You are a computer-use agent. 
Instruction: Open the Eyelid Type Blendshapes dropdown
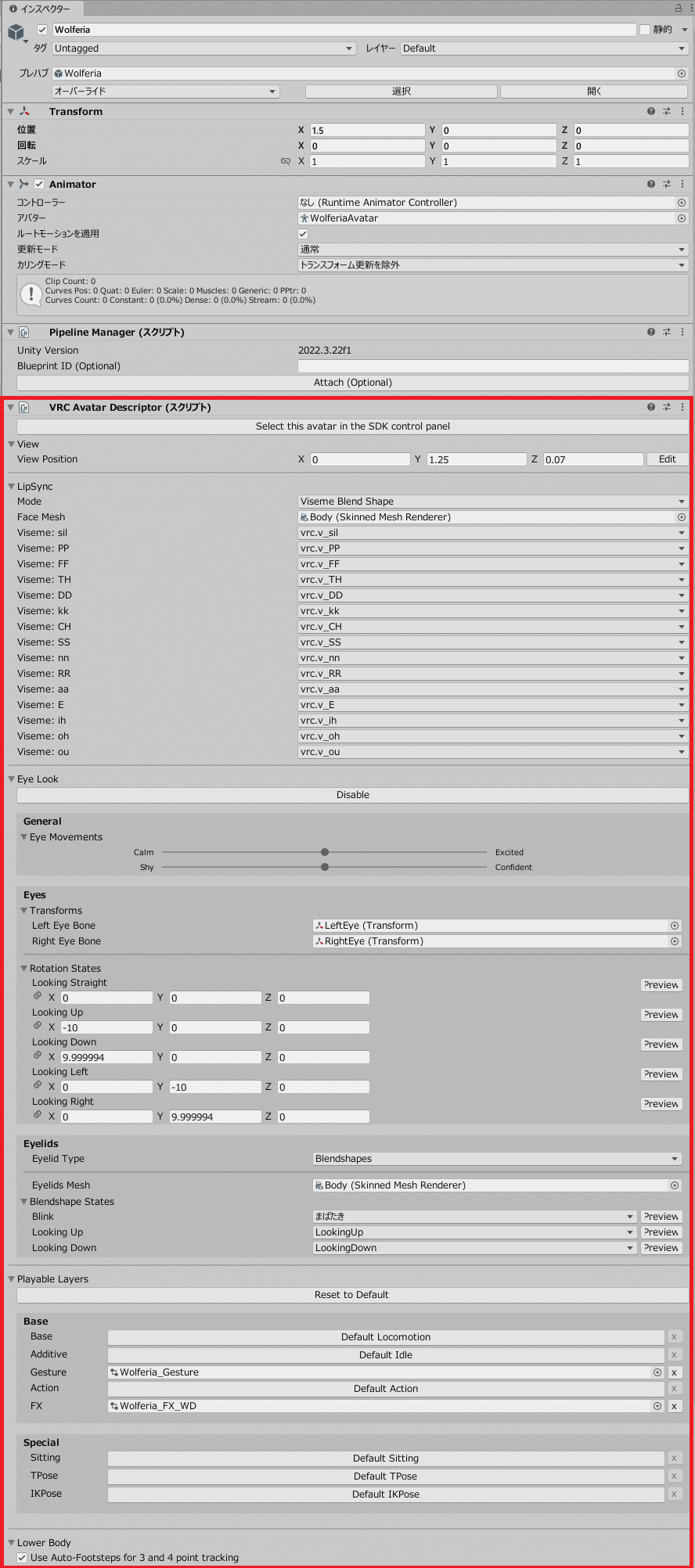[497, 1158]
